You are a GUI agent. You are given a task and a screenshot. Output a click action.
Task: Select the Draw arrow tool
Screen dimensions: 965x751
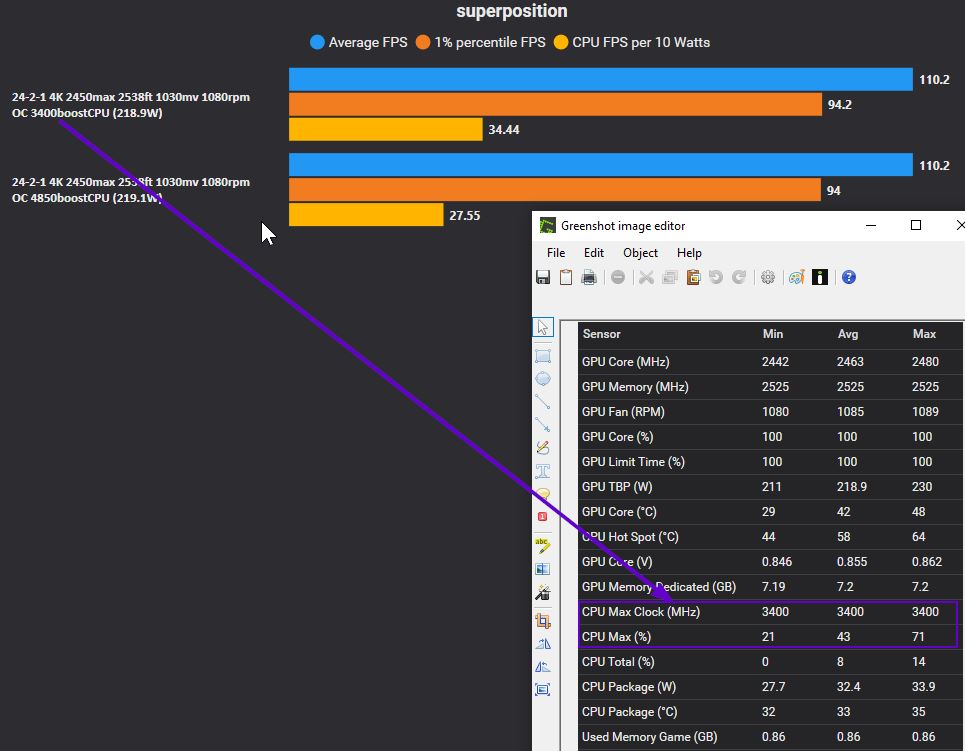pos(543,425)
